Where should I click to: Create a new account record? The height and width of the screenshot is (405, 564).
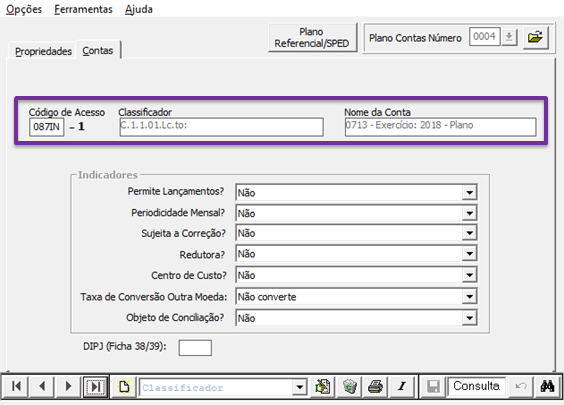124,387
